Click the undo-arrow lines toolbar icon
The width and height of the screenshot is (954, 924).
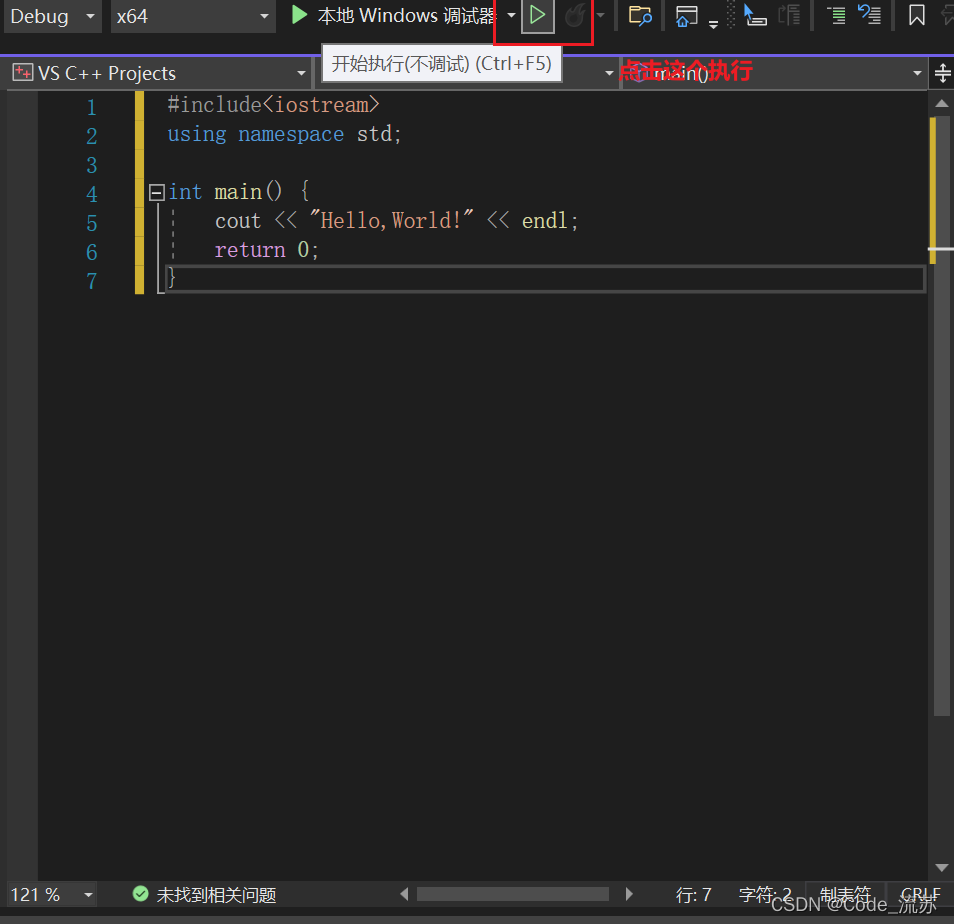869,15
